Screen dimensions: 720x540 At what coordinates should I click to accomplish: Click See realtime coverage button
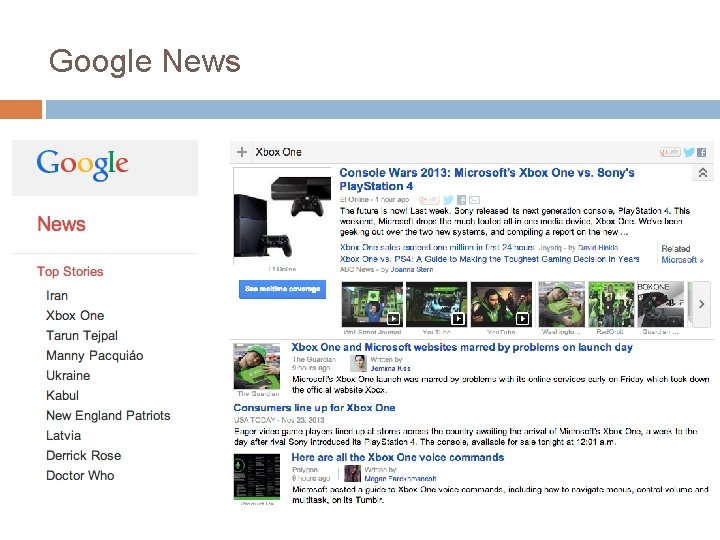(282, 289)
